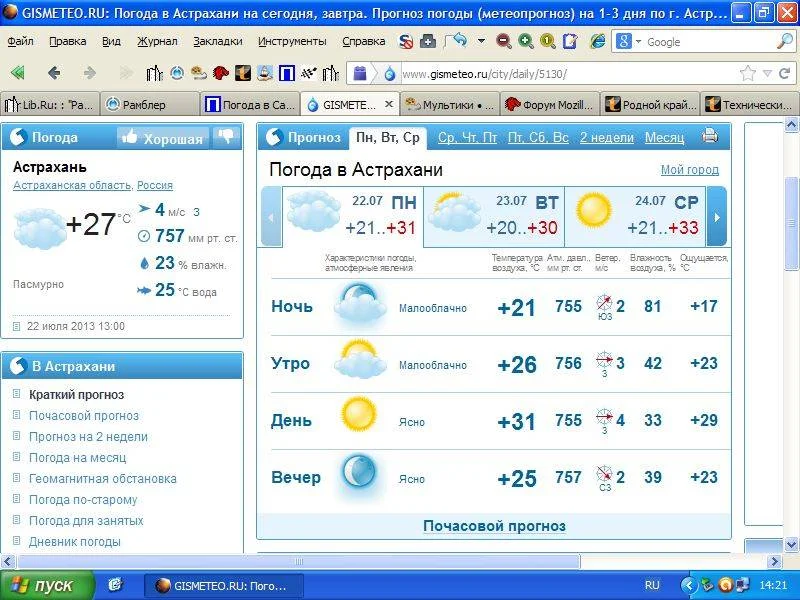This screenshot has height=600, width=800.
Task: Click the zoom out magnifier toolbar icon
Action: click(x=504, y=42)
